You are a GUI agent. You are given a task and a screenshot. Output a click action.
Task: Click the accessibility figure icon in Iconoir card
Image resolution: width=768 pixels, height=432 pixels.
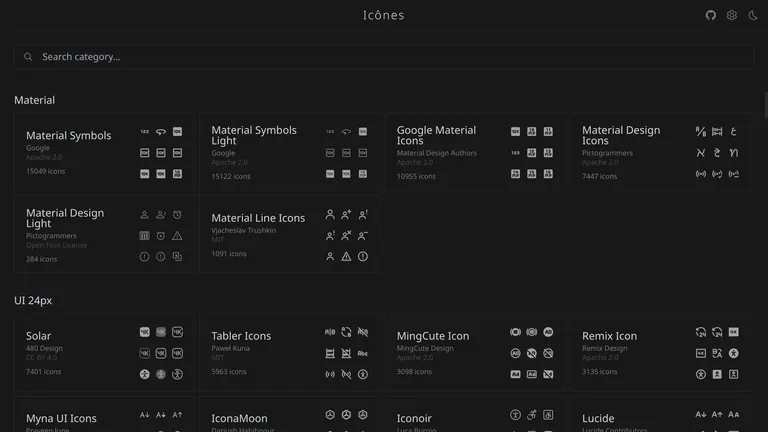pos(515,415)
